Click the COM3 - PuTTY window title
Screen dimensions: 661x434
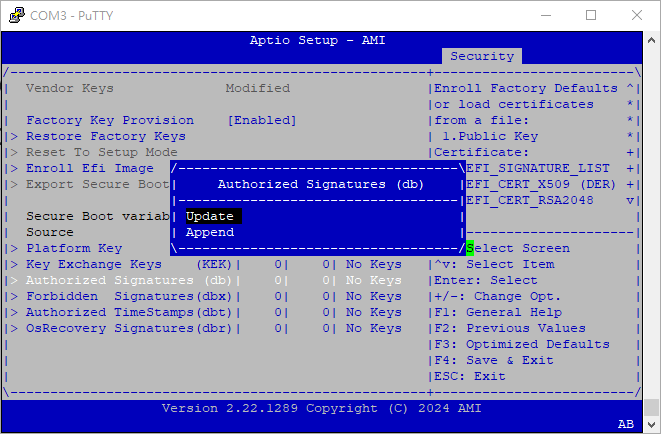click(72, 16)
